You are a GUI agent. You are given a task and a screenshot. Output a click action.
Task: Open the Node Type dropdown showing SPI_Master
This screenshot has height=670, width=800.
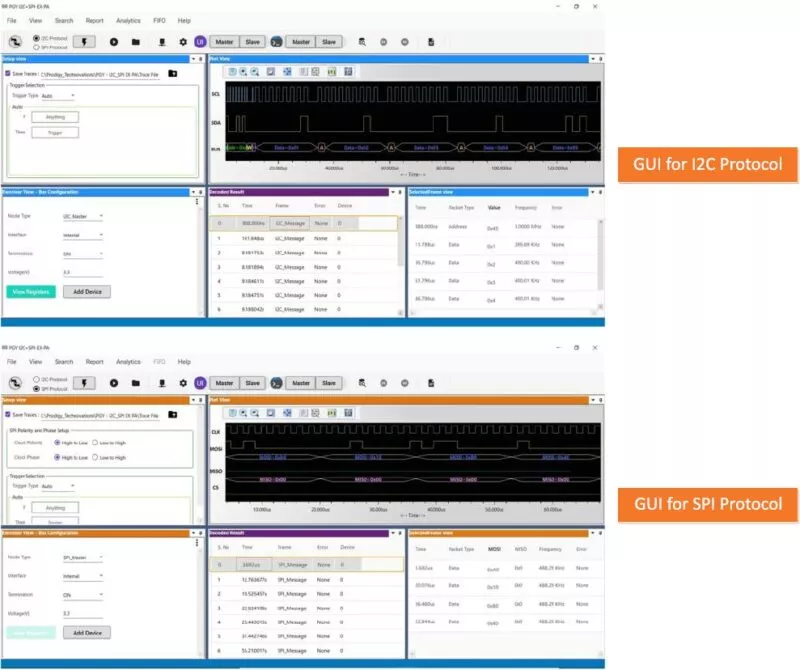pos(84,557)
